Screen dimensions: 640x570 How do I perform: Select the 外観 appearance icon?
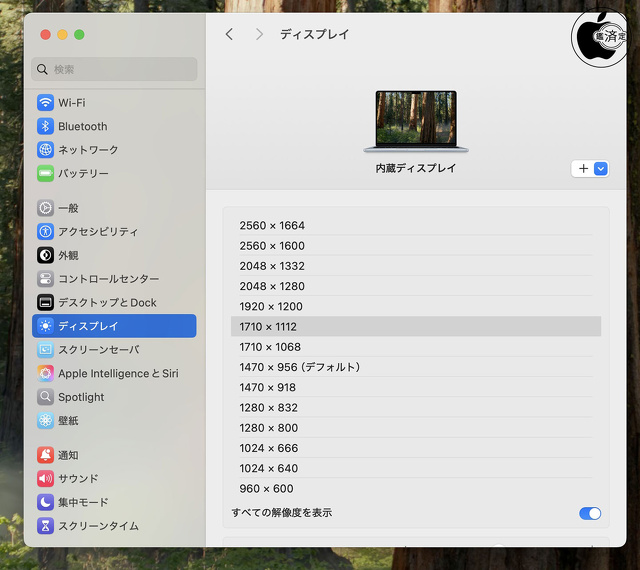[45, 255]
